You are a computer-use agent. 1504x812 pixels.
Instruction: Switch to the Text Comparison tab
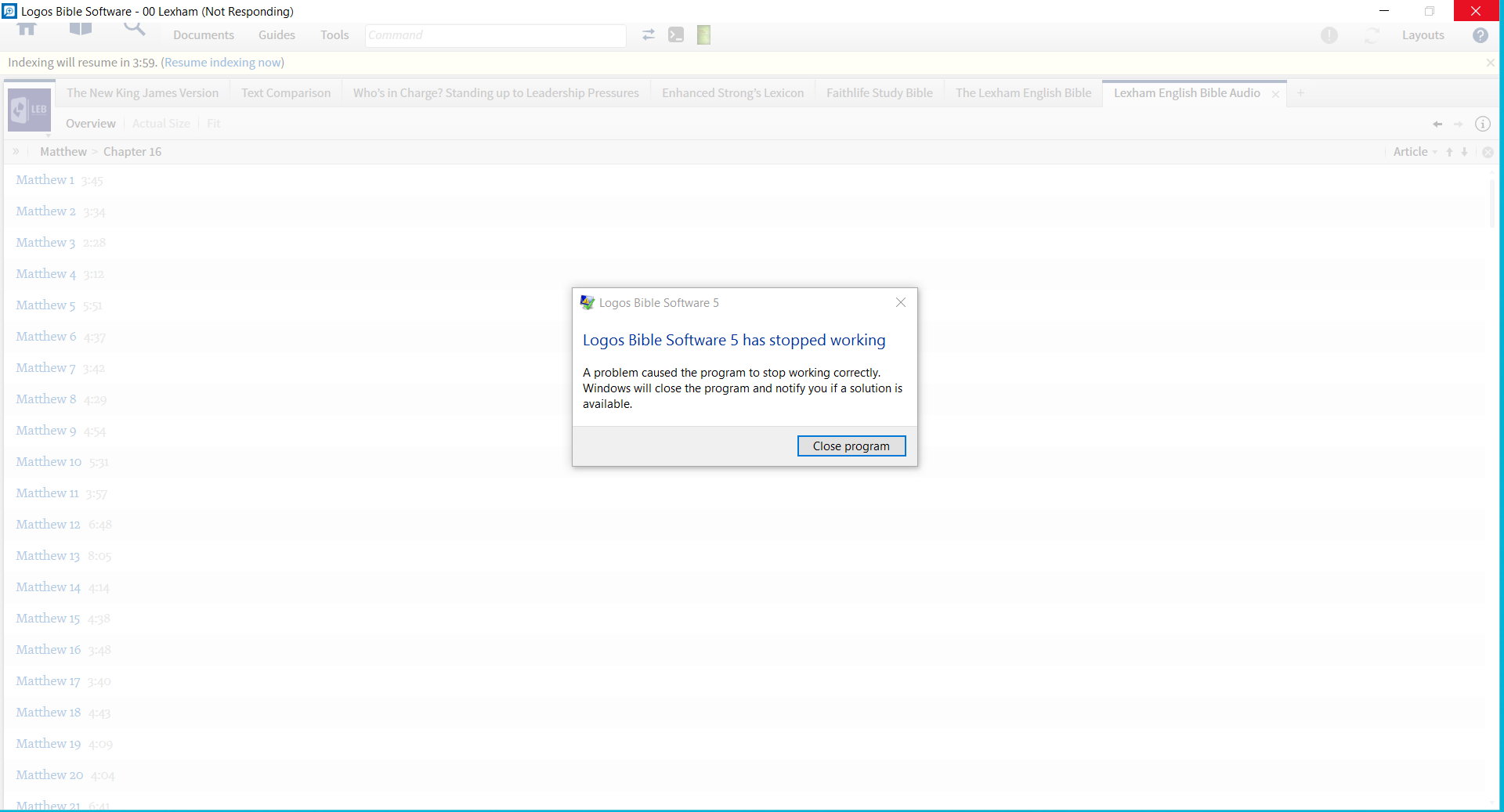pyautogui.click(x=286, y=93)
